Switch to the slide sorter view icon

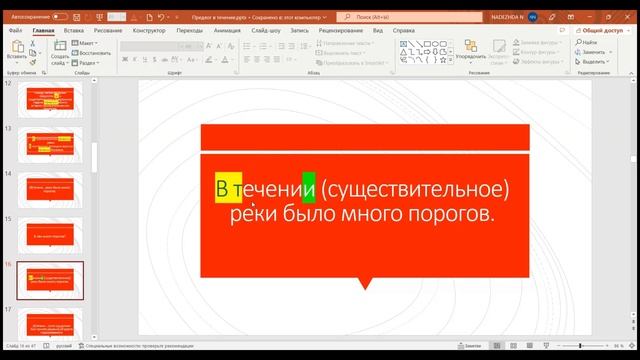[x=513, y=346]
